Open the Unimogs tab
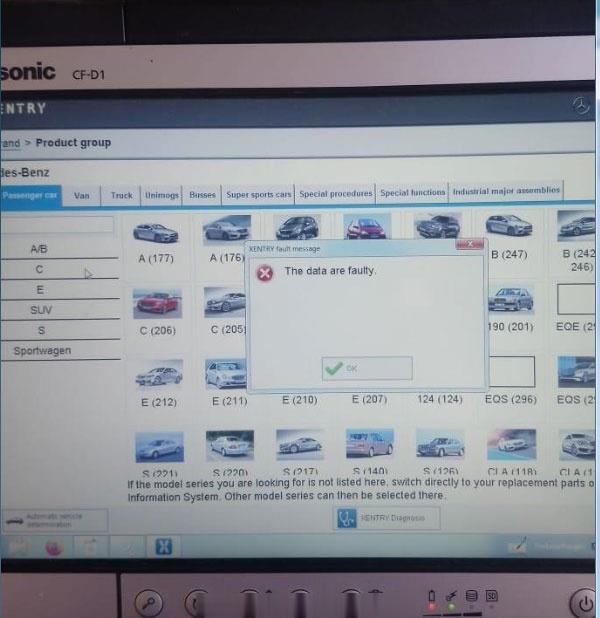The image size is (600, 618). (161, 195)
